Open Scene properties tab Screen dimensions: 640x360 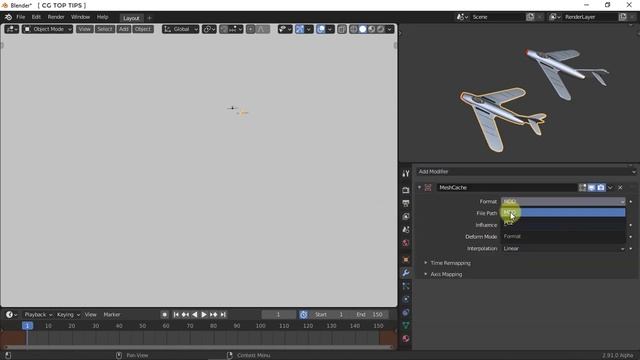click(x=406, y=230)
